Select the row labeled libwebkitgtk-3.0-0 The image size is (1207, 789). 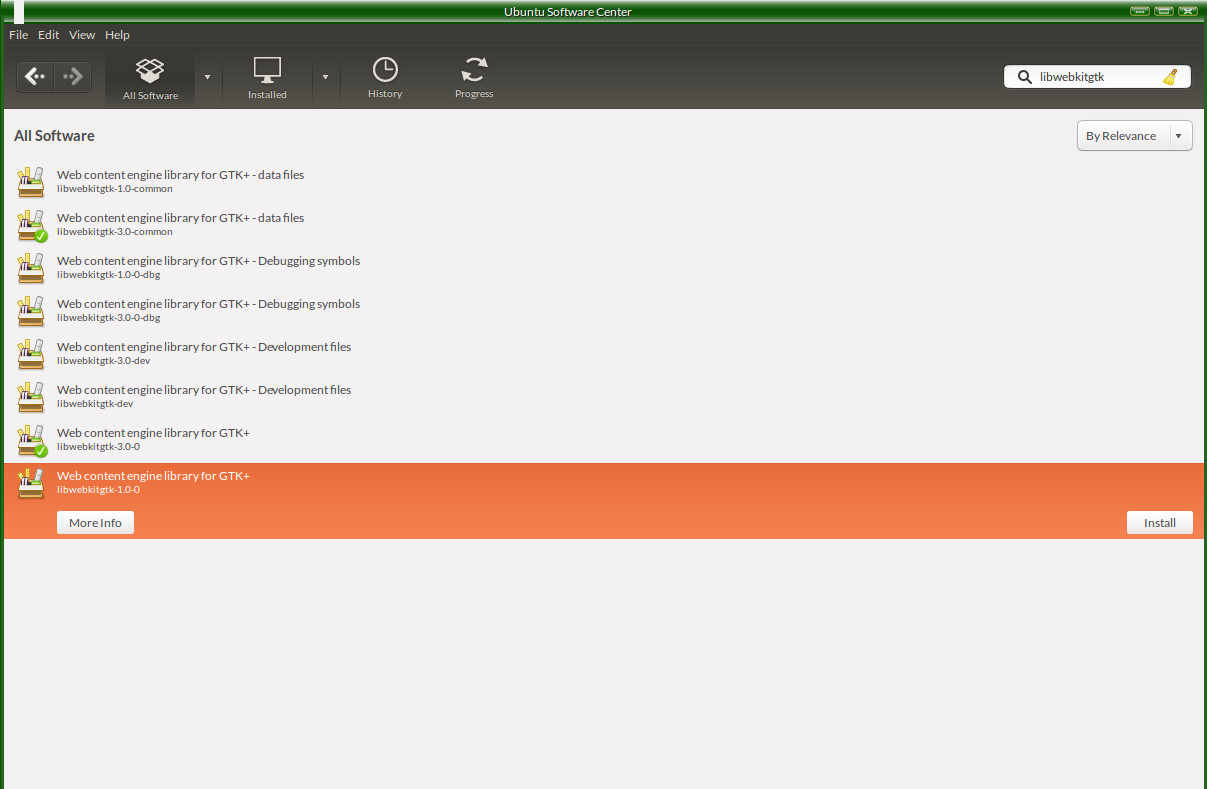[x=604, y=440]
